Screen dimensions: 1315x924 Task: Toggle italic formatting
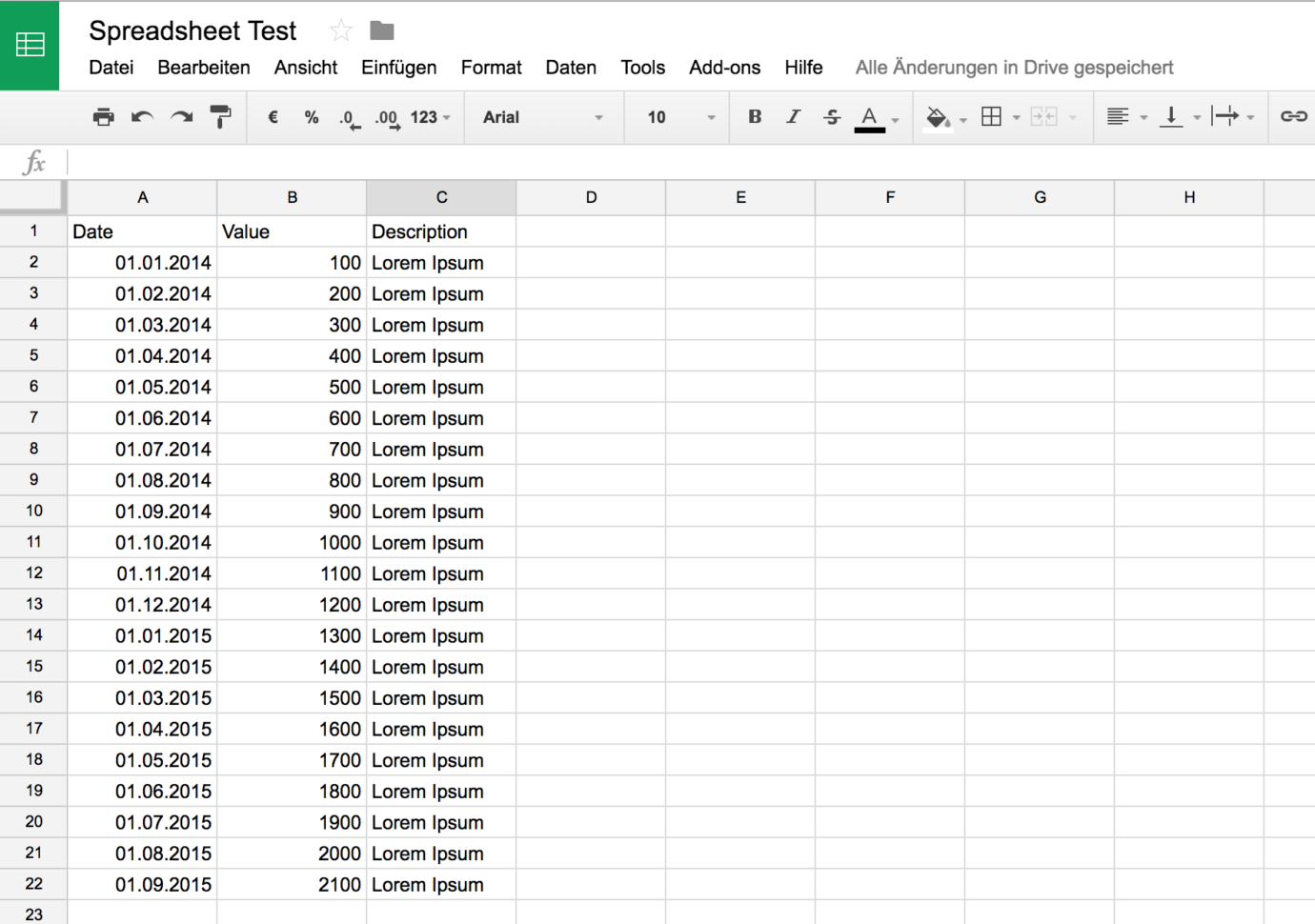click(793, 117)
